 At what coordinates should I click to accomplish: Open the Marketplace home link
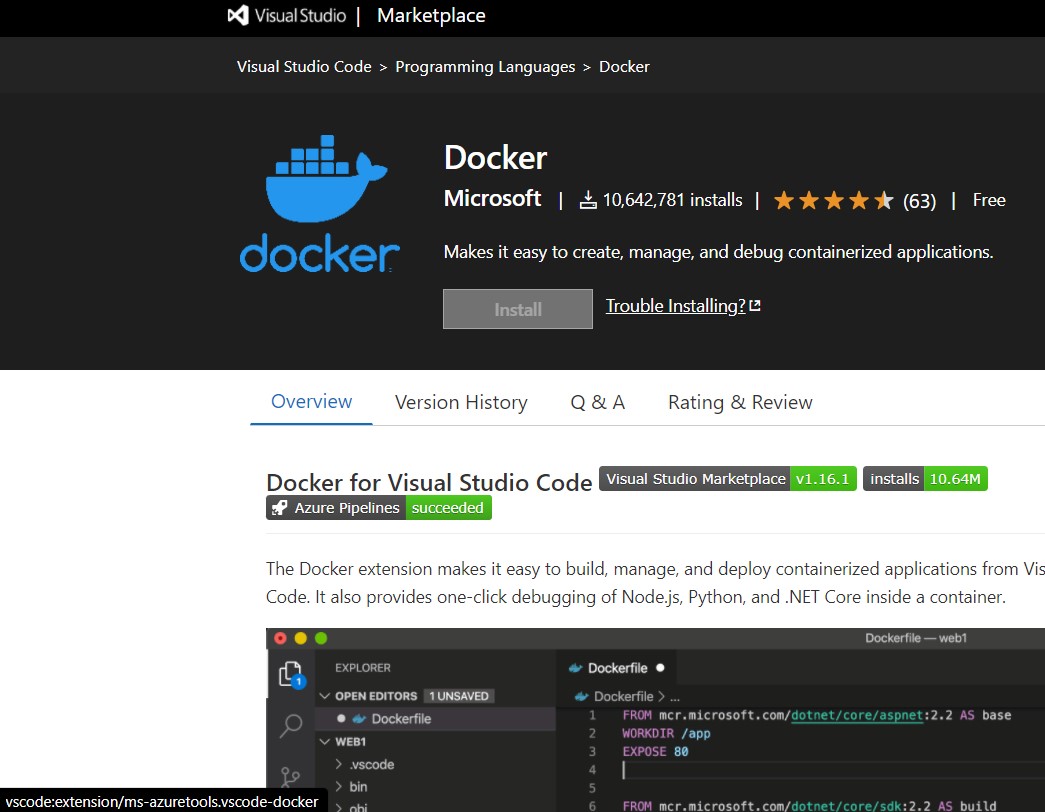click(x=431, y=15)
